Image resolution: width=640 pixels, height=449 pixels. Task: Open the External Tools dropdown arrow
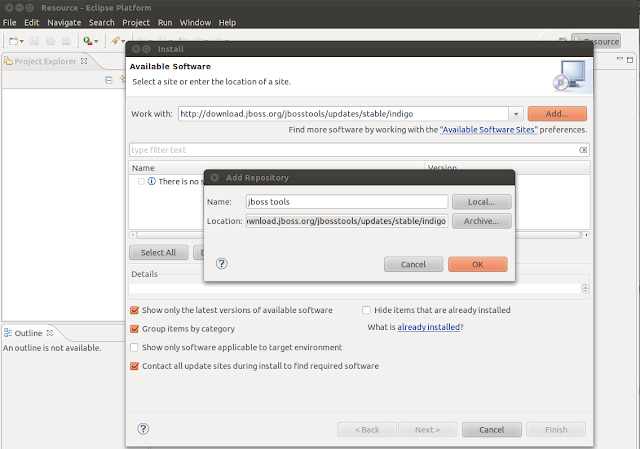pos(96,41)
